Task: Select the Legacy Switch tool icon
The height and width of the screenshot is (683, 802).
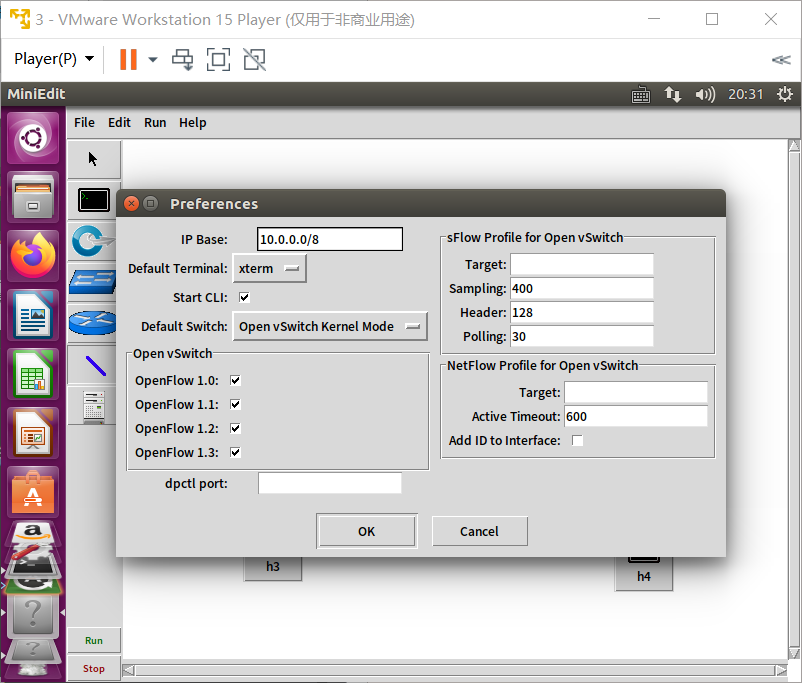Action: click(93, 282)
